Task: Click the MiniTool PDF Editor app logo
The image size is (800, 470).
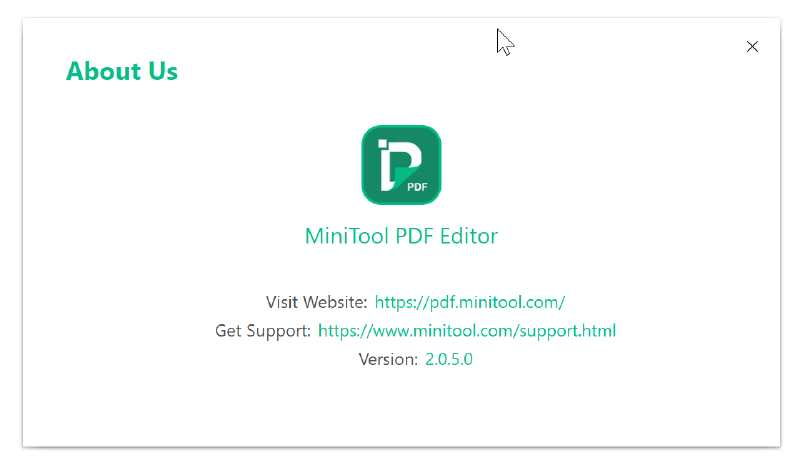Action: coord(401,165)
